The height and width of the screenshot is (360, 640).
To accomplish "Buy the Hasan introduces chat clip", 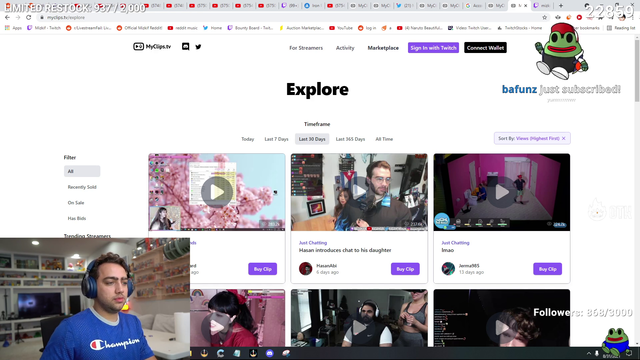I will [405, 269].
